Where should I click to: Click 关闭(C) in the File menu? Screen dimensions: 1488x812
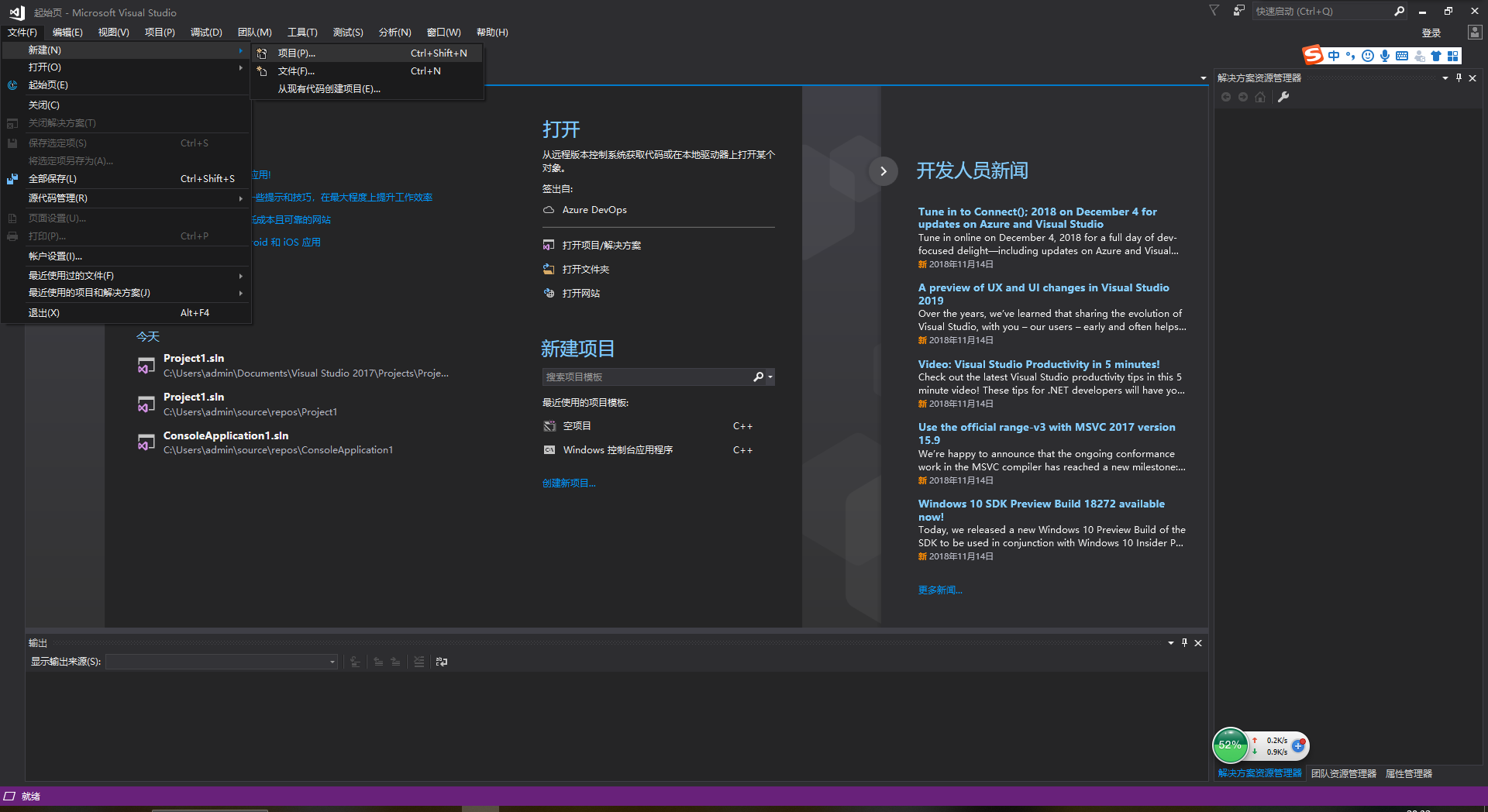tap(126, 105)
